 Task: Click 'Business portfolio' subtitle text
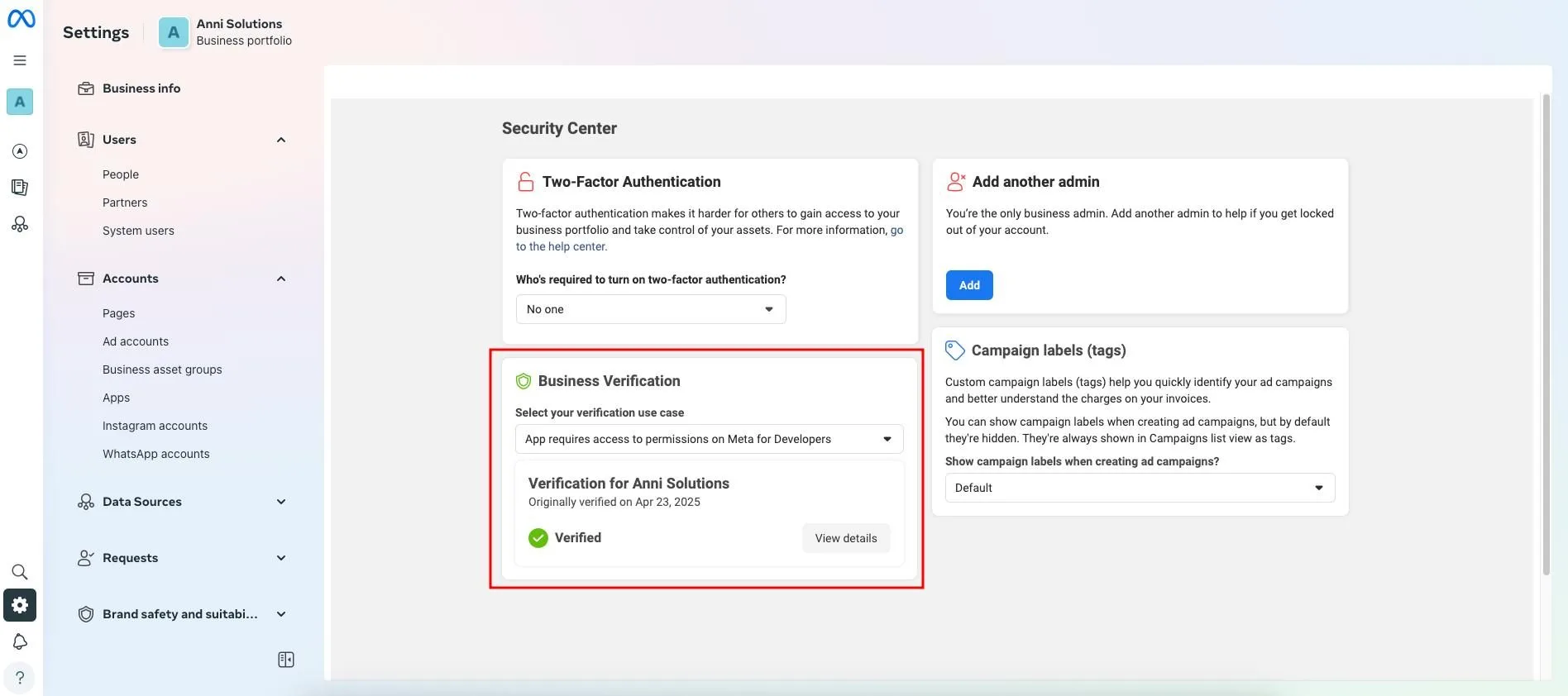[244, 41]
